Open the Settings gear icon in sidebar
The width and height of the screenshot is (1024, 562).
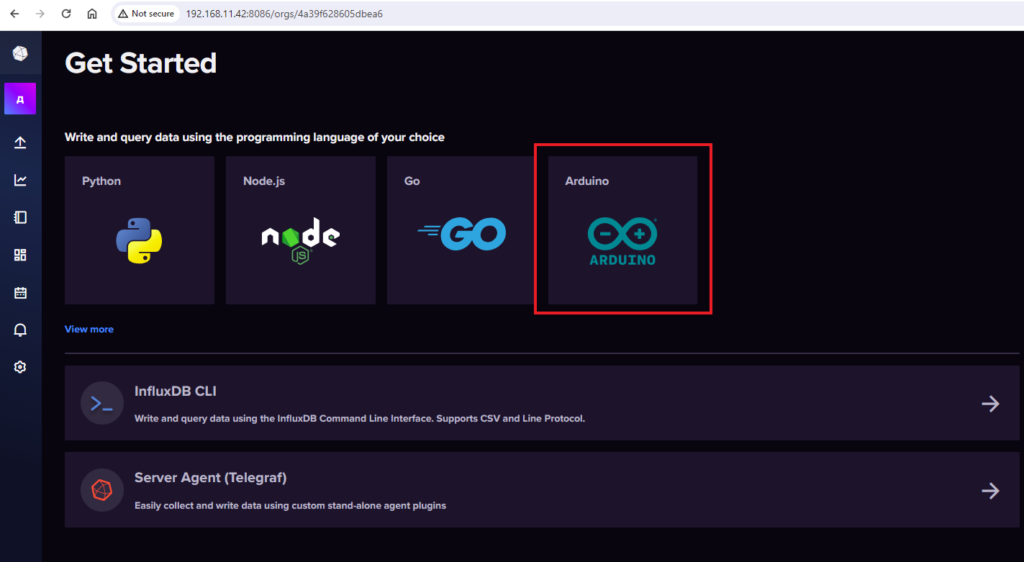pos(20,367)
